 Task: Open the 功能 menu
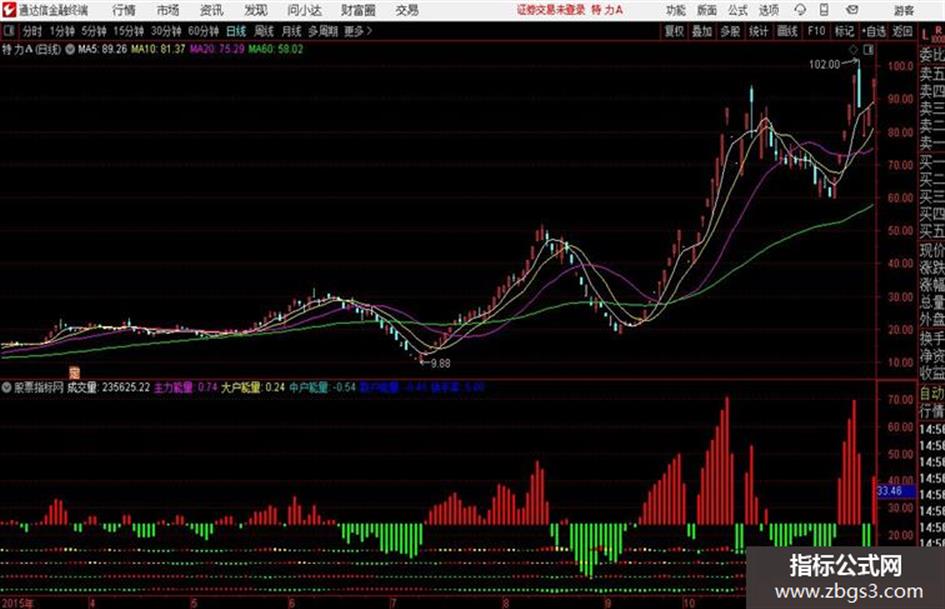[x=676, y=10]
